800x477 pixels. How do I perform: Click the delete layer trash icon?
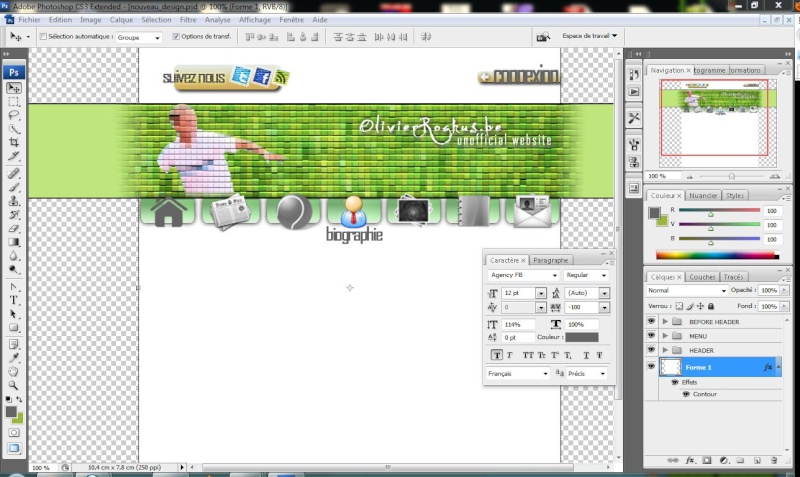(x=774, y=460)
